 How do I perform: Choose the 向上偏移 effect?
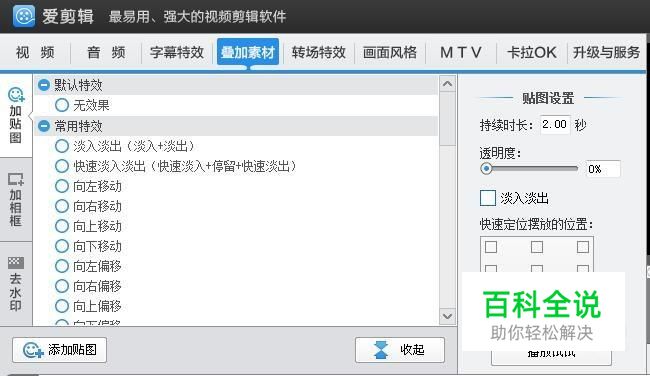tap(62, 306)
